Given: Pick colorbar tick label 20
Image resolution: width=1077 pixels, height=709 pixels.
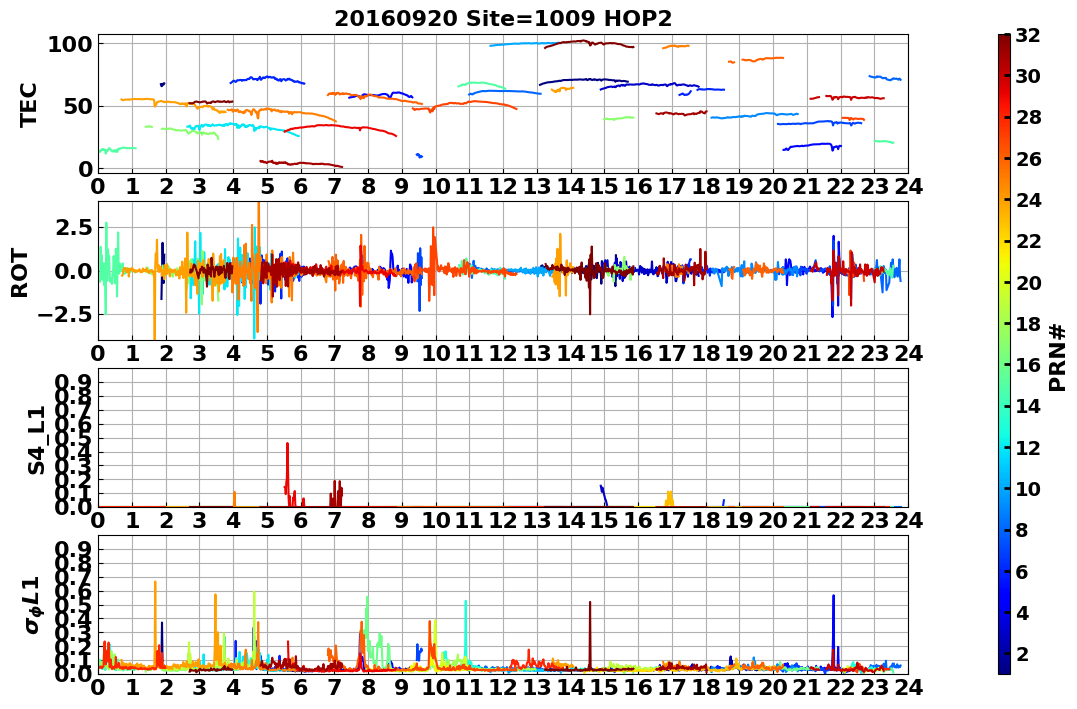Looking at the screenshot, I should coord(1028,282).
